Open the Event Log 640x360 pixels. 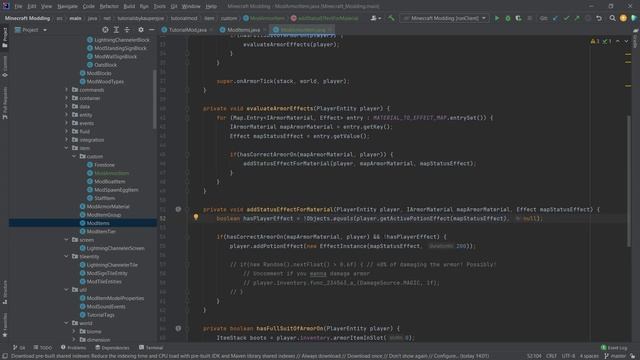click(x=614, y=348)
